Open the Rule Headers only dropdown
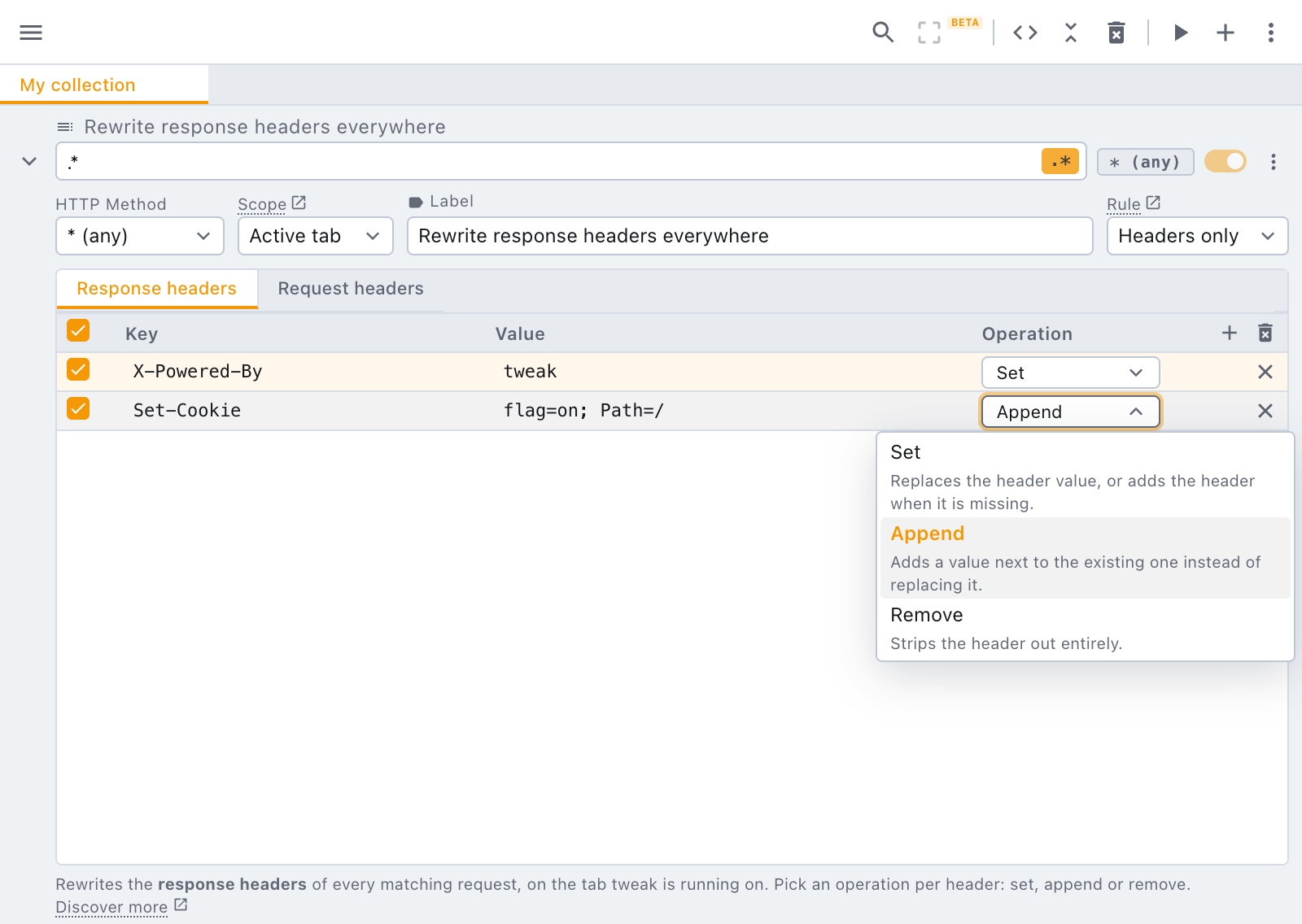The image size is (1302, 924). click(x=1197, y=236)
